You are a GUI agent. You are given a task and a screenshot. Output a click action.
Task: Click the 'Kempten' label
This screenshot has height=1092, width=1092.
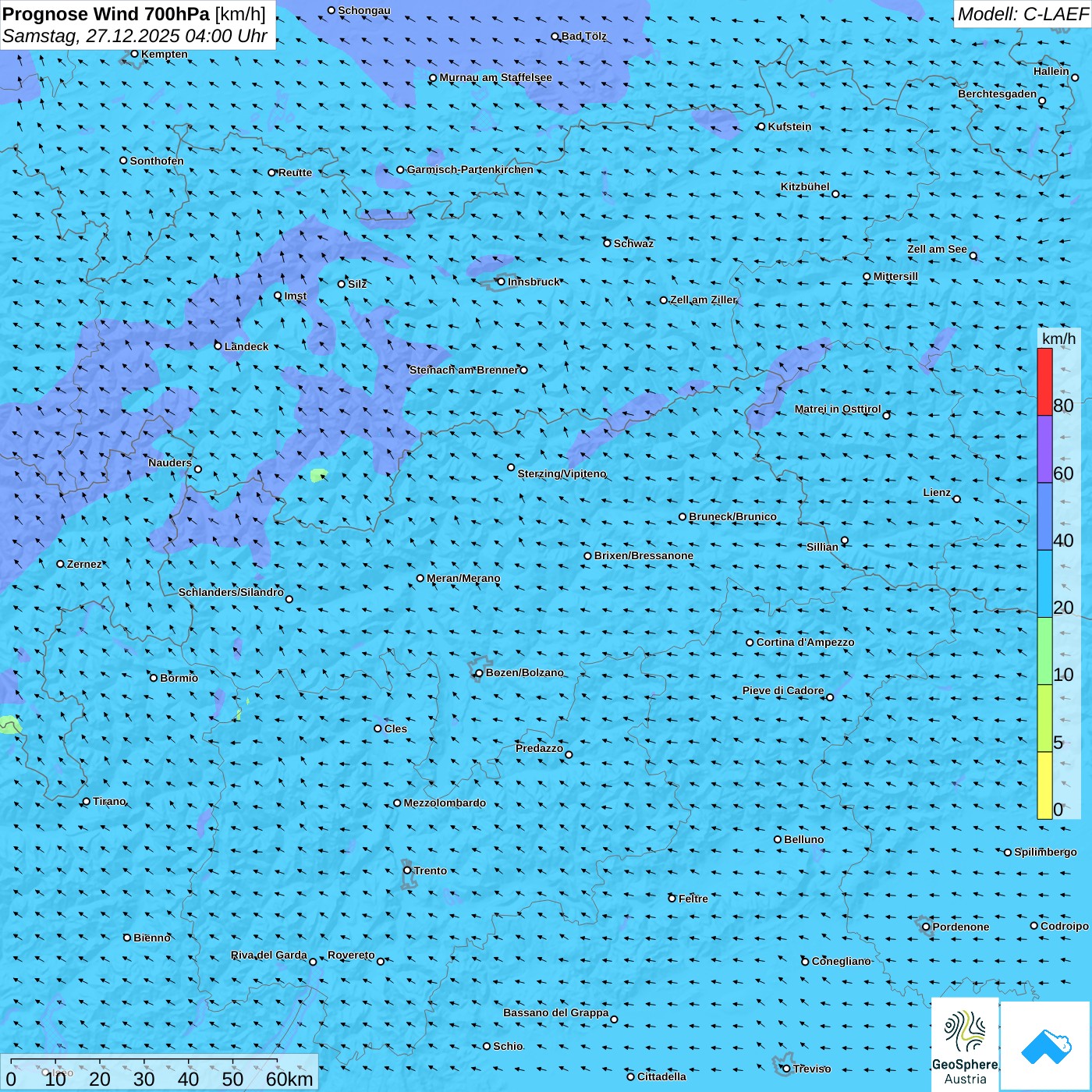pyautogui.click(x=165, y=54)
